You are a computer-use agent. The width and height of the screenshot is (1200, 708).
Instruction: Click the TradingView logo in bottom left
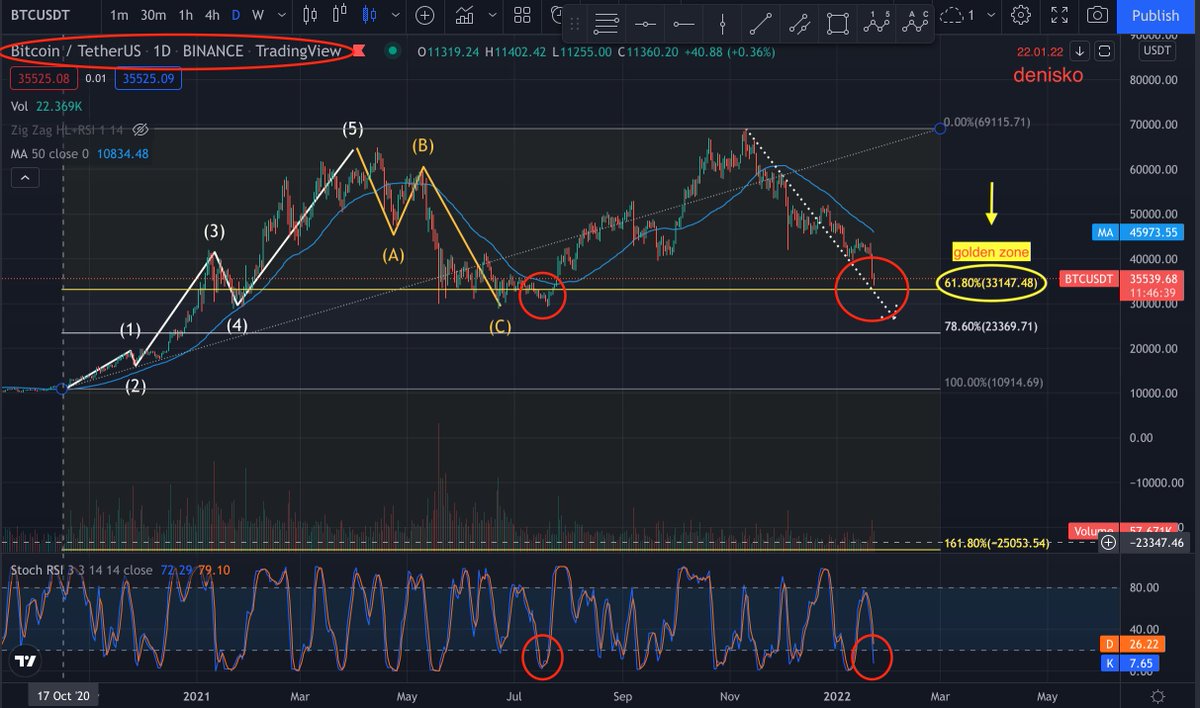click(26, 662)
